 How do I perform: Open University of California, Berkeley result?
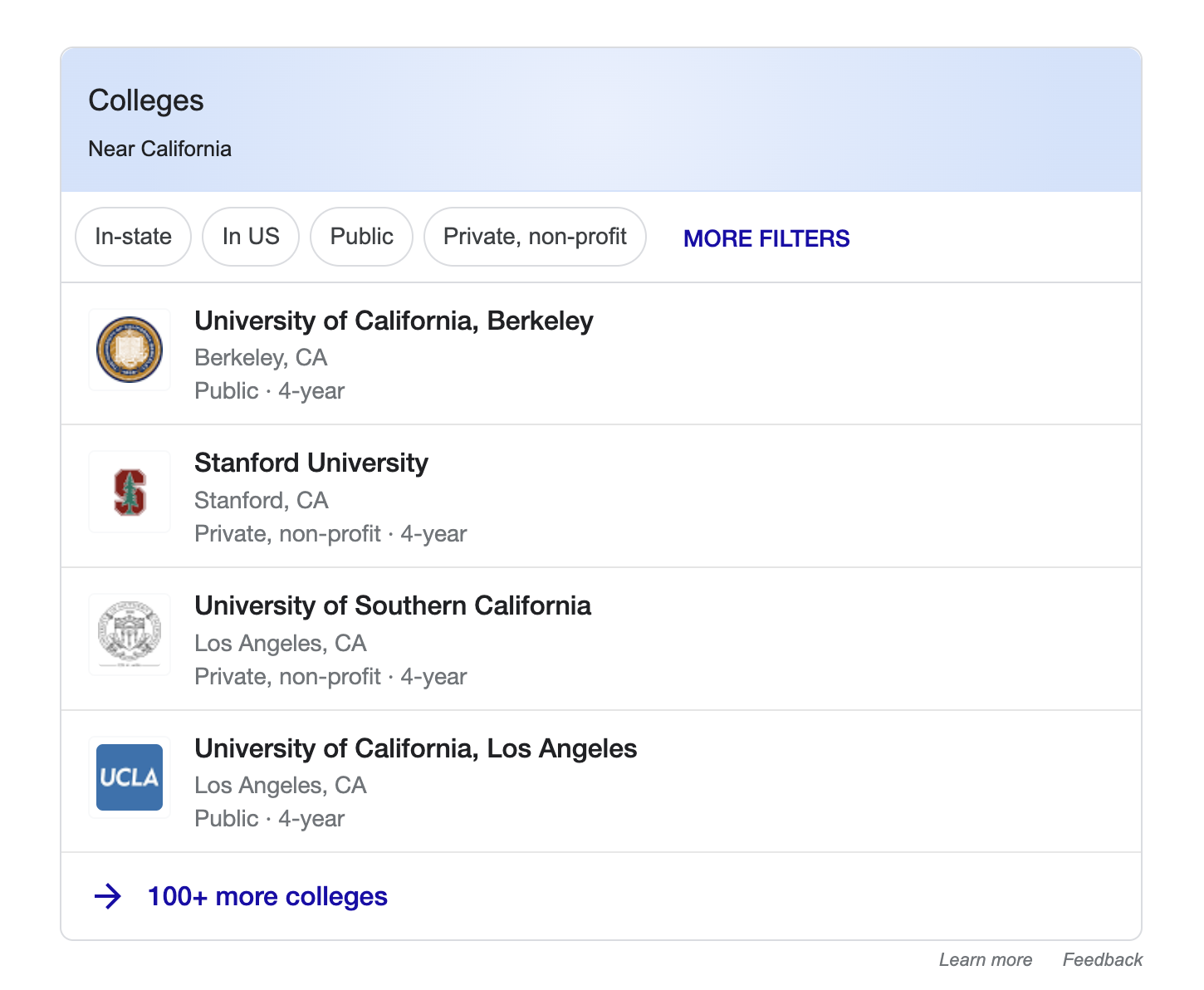tap(601, 354)
